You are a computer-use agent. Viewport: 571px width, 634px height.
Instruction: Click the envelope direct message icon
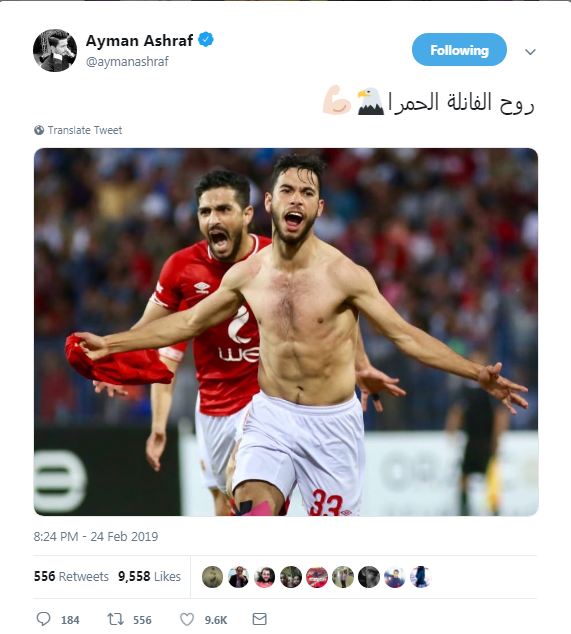(x=259, y=619)
